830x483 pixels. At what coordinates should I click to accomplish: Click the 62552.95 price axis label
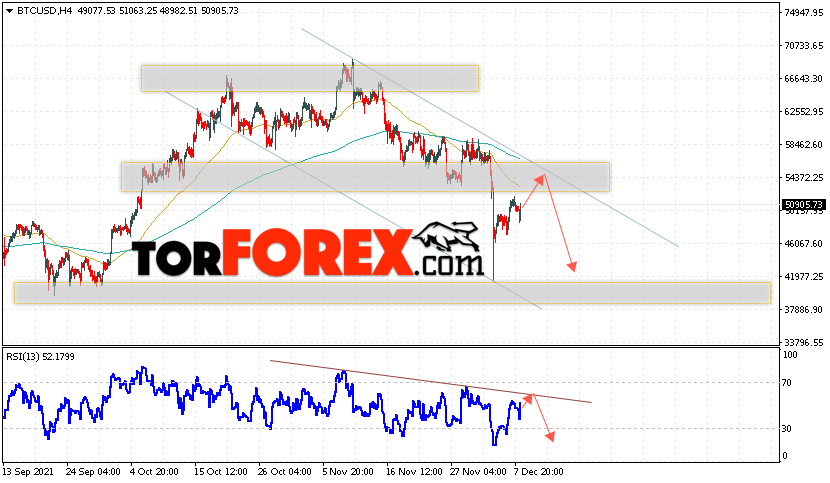[804, 112]
